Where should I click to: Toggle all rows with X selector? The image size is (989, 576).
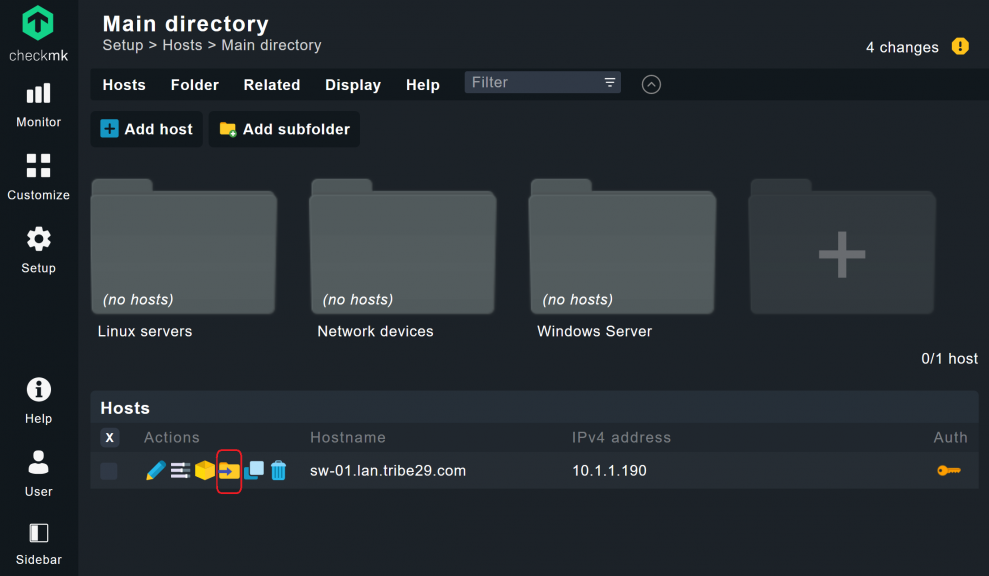tap(109, 437)
